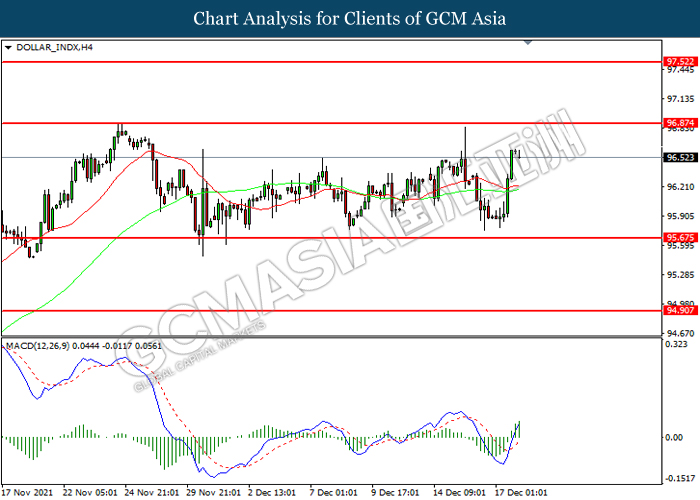Click the Chart Analysis for Clients header title

[350, 18]
